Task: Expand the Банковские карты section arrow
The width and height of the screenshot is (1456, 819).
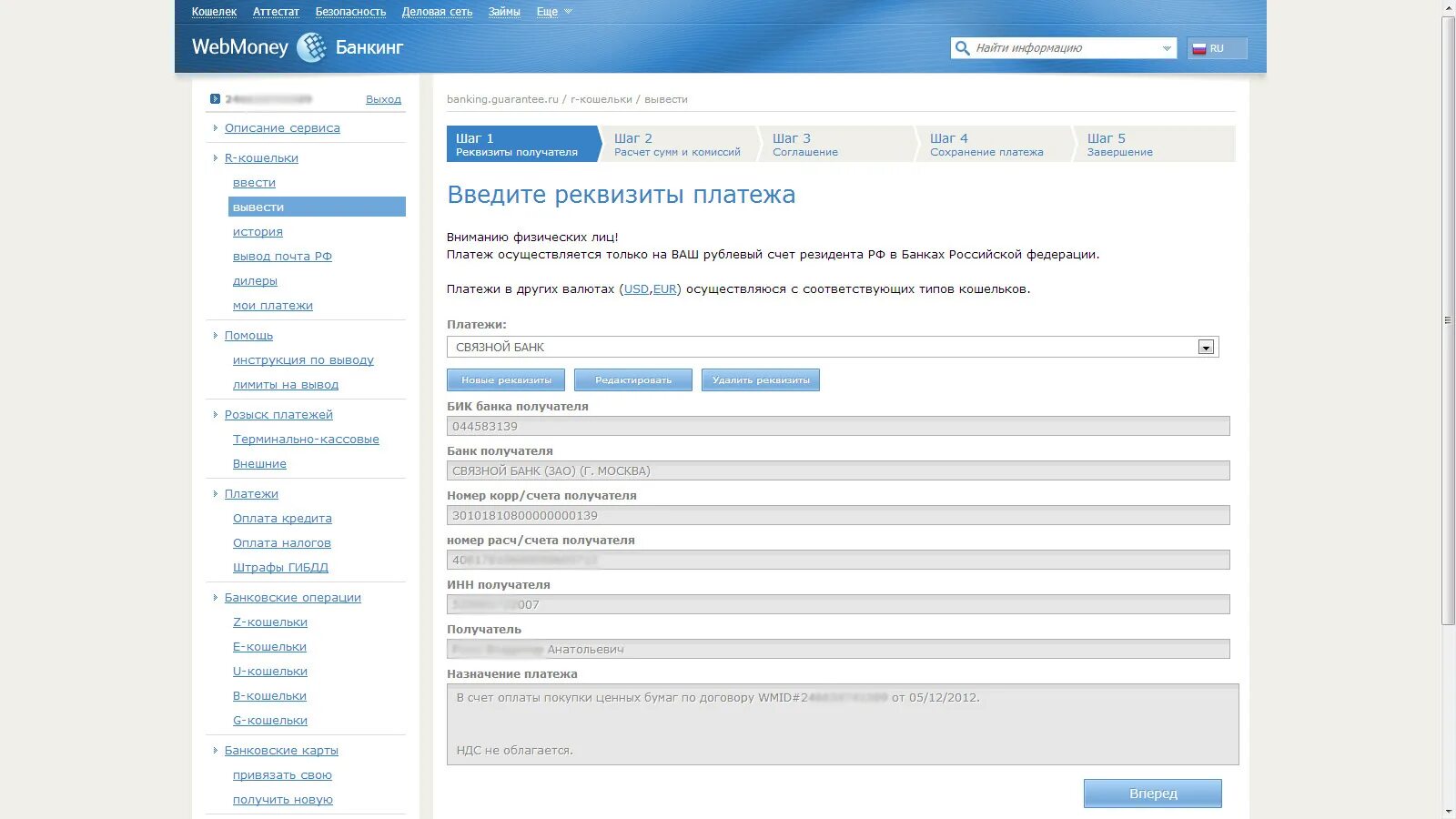Action: point(216,751)
